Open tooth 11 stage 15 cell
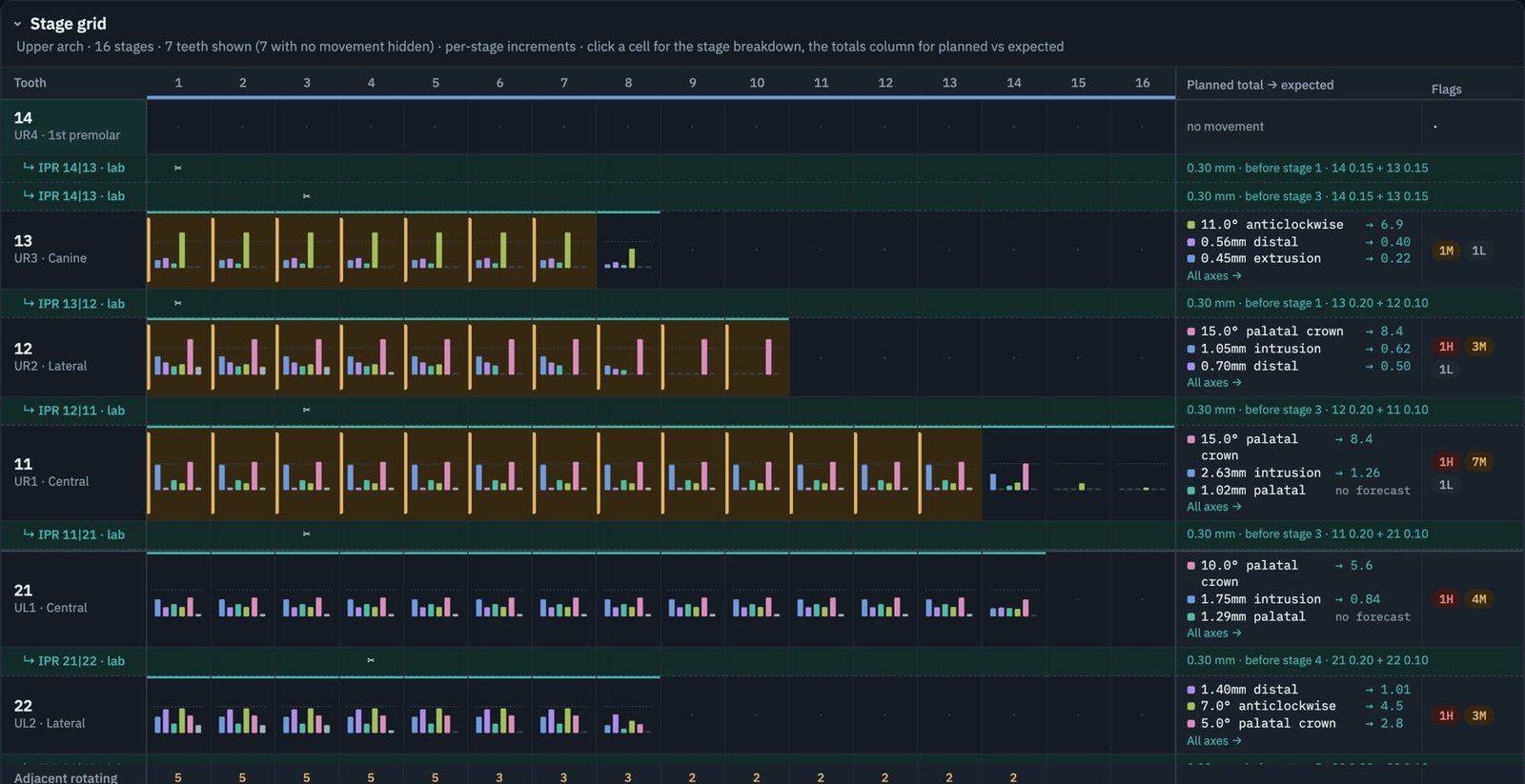The height and width of the screenshot is (784, 1525). point(1078,473)
